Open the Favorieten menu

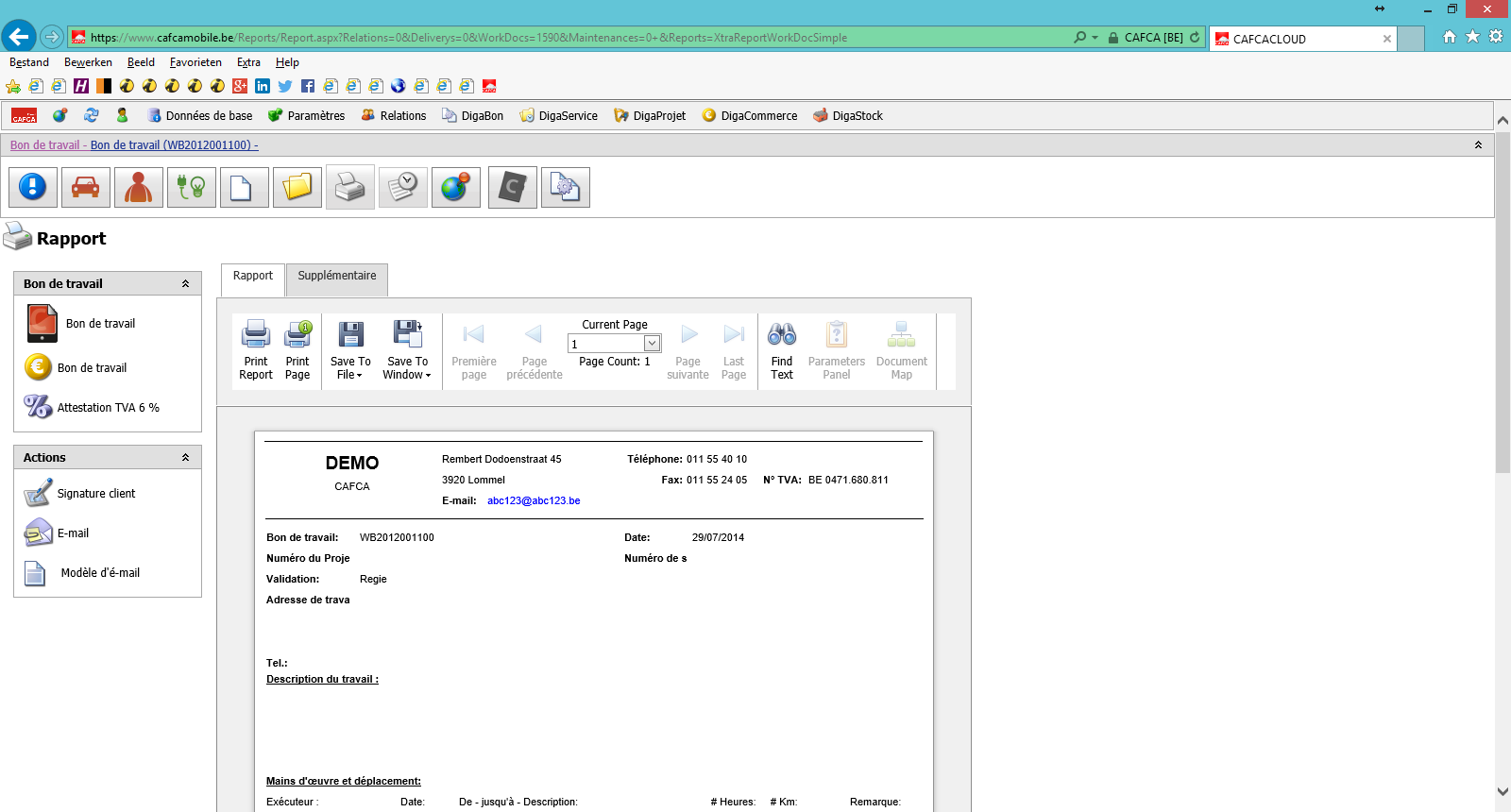195,62
